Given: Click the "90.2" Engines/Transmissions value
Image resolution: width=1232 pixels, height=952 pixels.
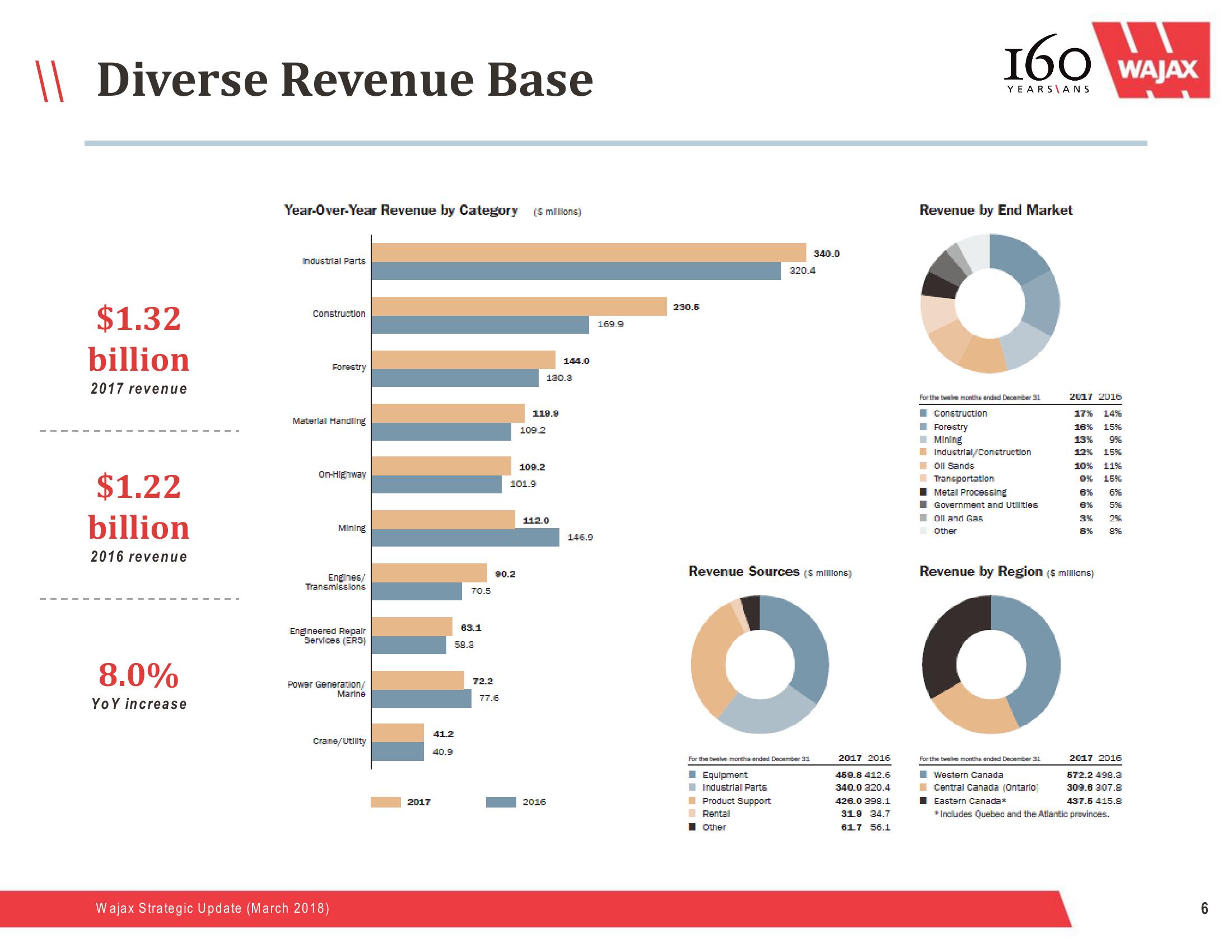Looking at the screenshot, I should click(506, 574).
